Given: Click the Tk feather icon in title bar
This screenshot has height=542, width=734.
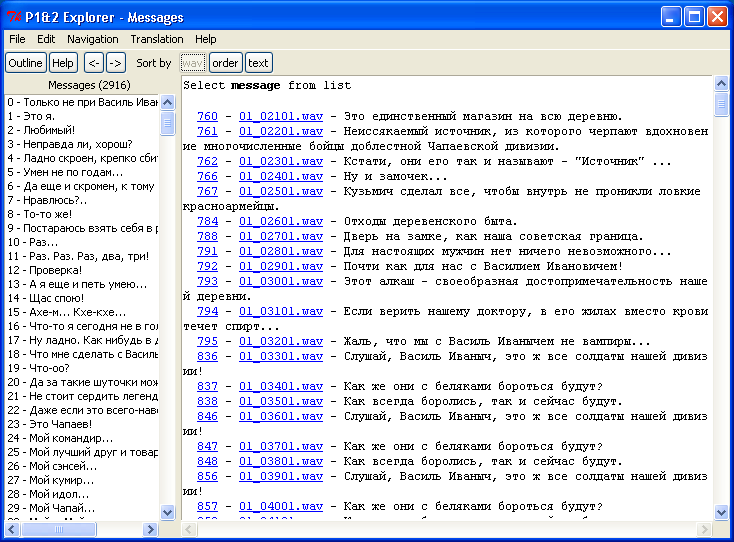Looking at the screenshot, I should (x=14, y=17).
